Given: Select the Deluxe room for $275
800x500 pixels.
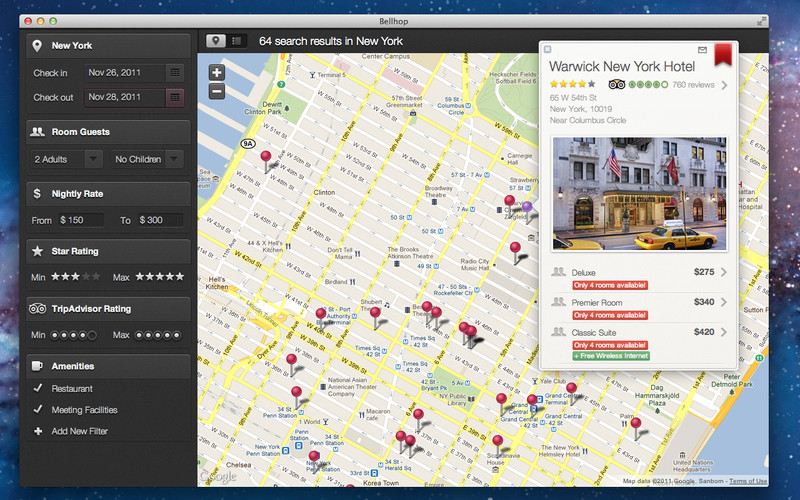Looking at the screenshot, I should (639, 278).
